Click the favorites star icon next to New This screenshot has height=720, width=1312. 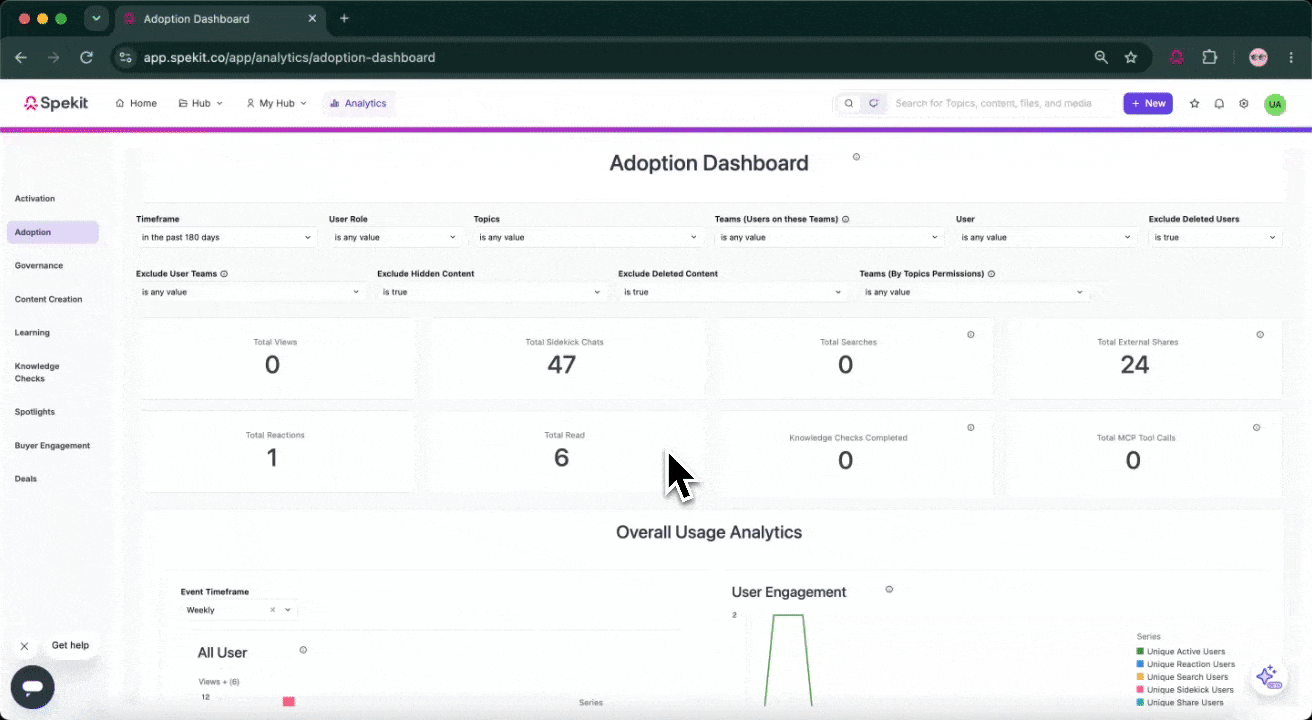click(1194, 103)
